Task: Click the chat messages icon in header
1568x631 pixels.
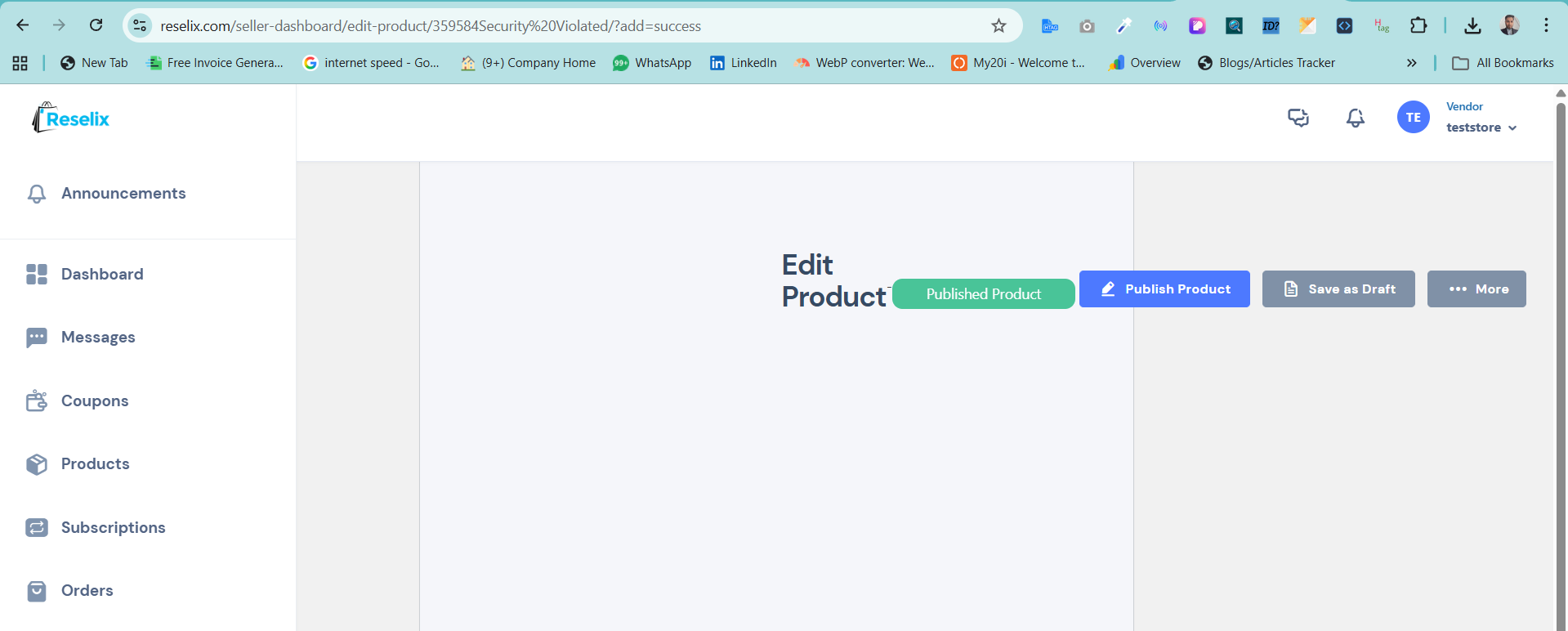Action: click(1298, 118)
